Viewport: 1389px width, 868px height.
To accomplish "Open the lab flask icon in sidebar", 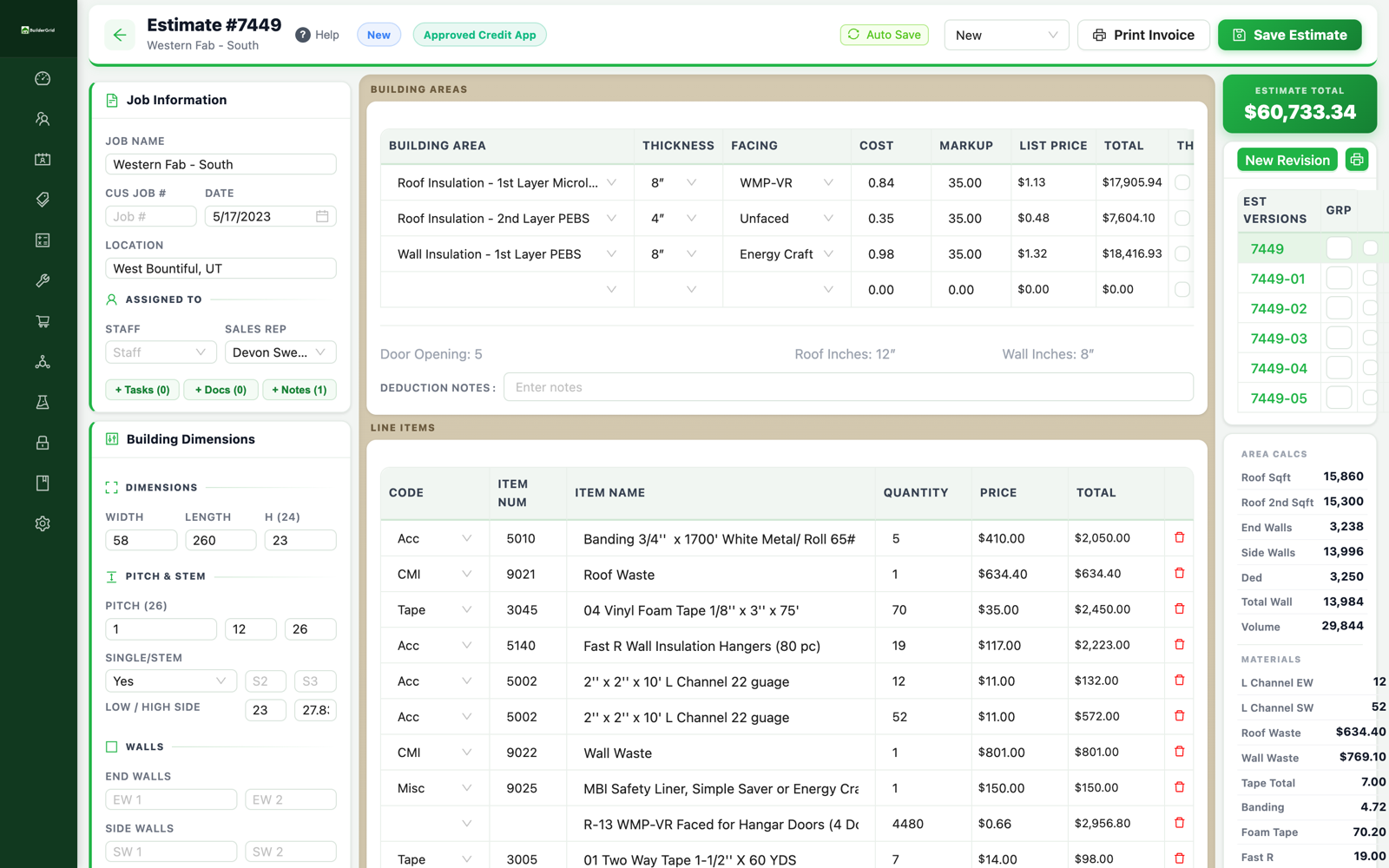I will [43, 402].
